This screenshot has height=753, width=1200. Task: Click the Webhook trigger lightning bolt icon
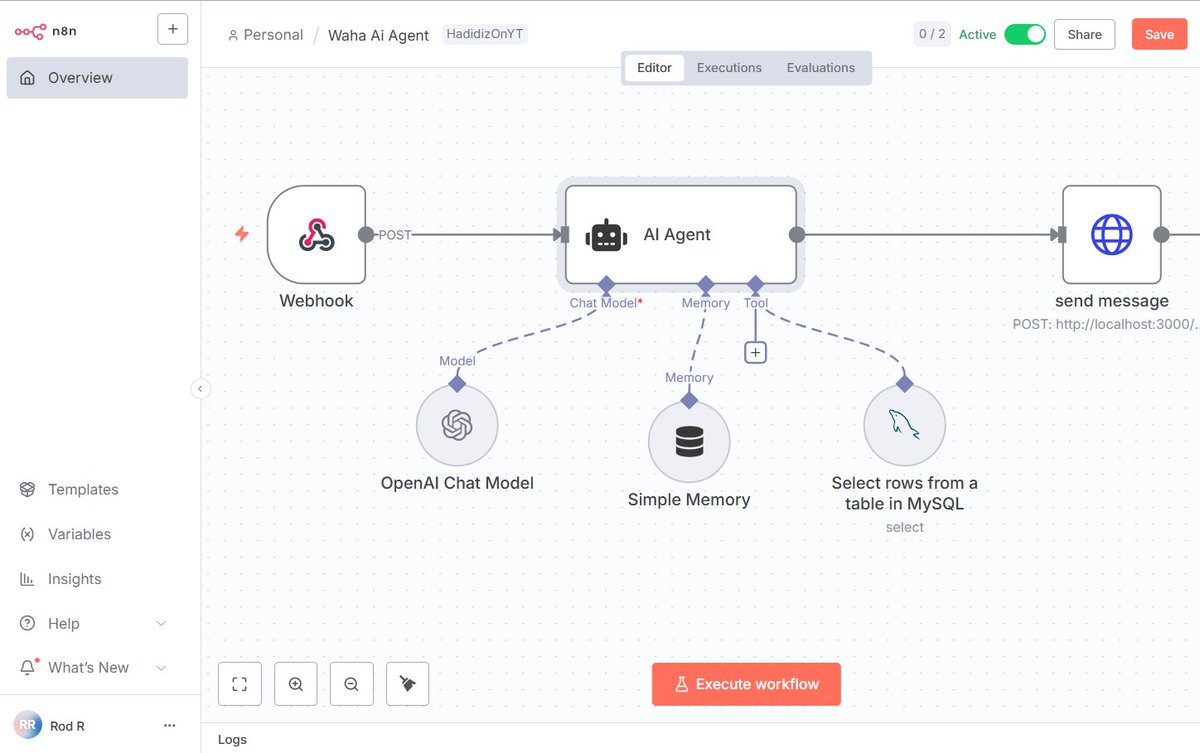coord(241,234)
